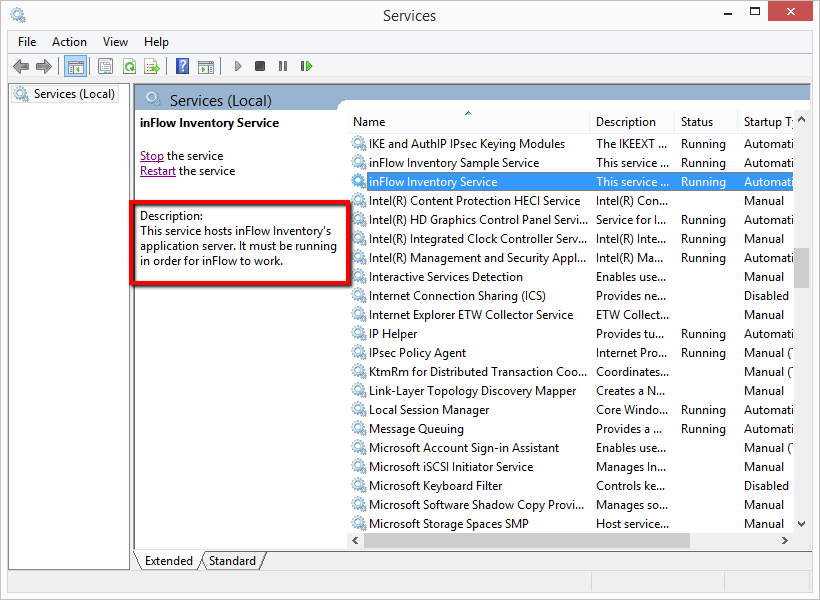The image size is (820, 600).
Task: Select Internet Connection Sharing (ICS)
Action: [x=572, y=296]
